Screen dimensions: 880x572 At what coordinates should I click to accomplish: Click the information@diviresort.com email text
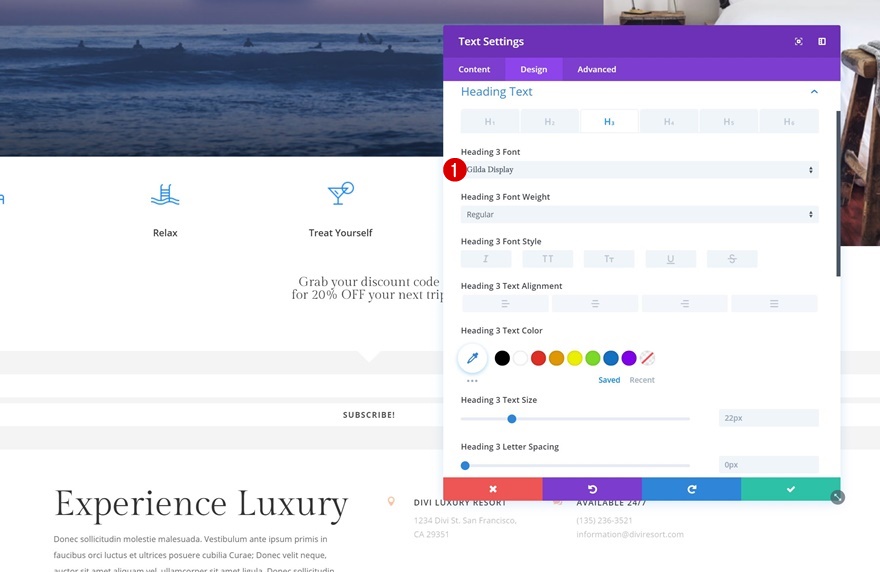[x=630, y=534]
